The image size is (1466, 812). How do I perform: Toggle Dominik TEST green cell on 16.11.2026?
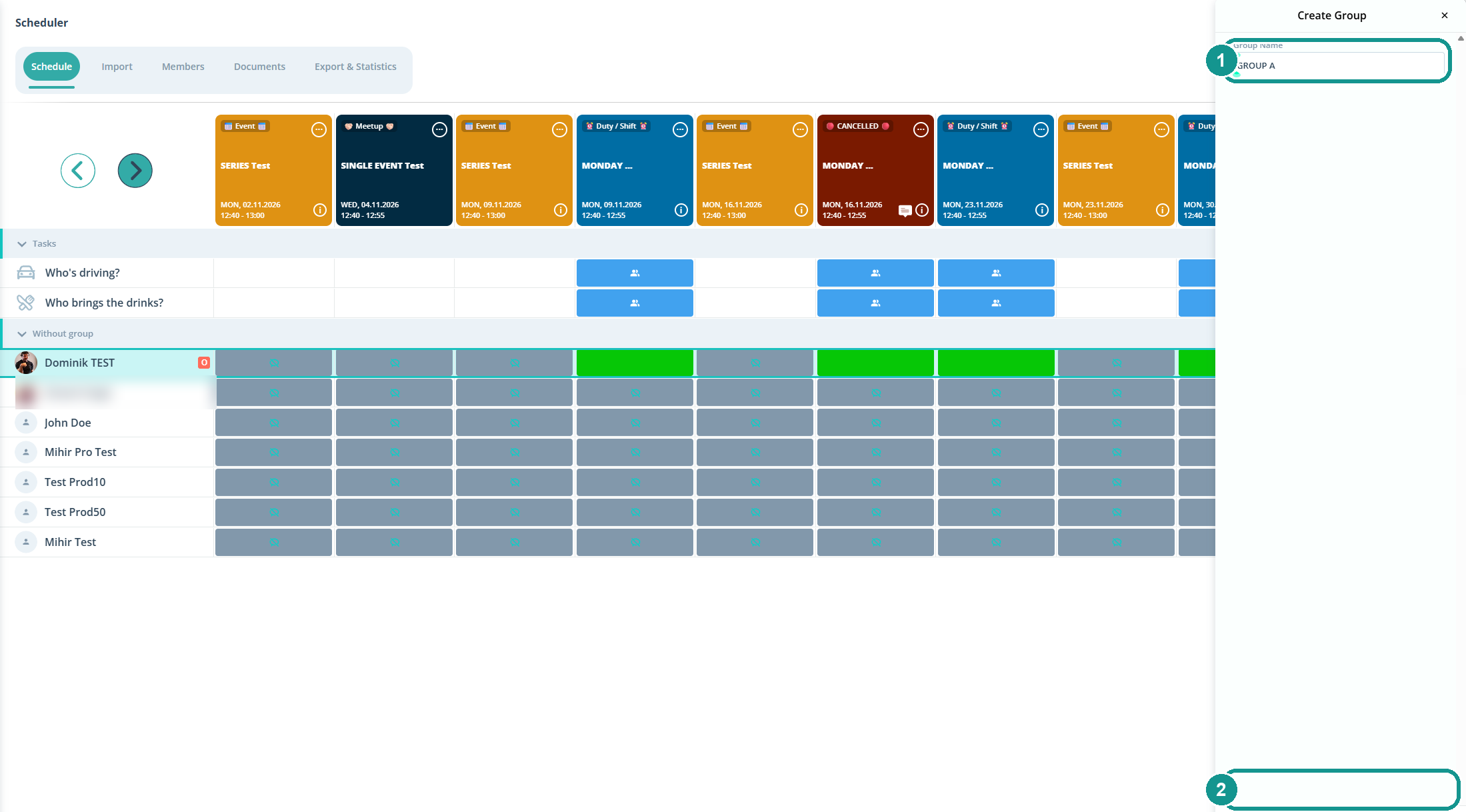tap(875, 363)
